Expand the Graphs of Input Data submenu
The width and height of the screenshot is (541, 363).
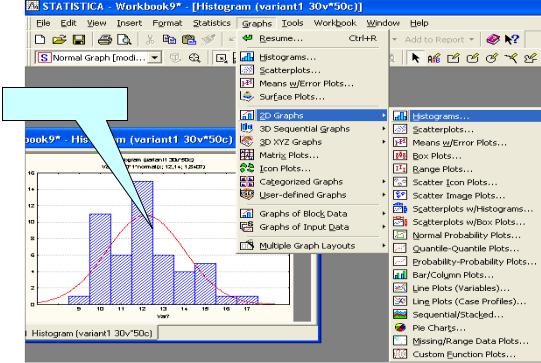tap(384, 227)
